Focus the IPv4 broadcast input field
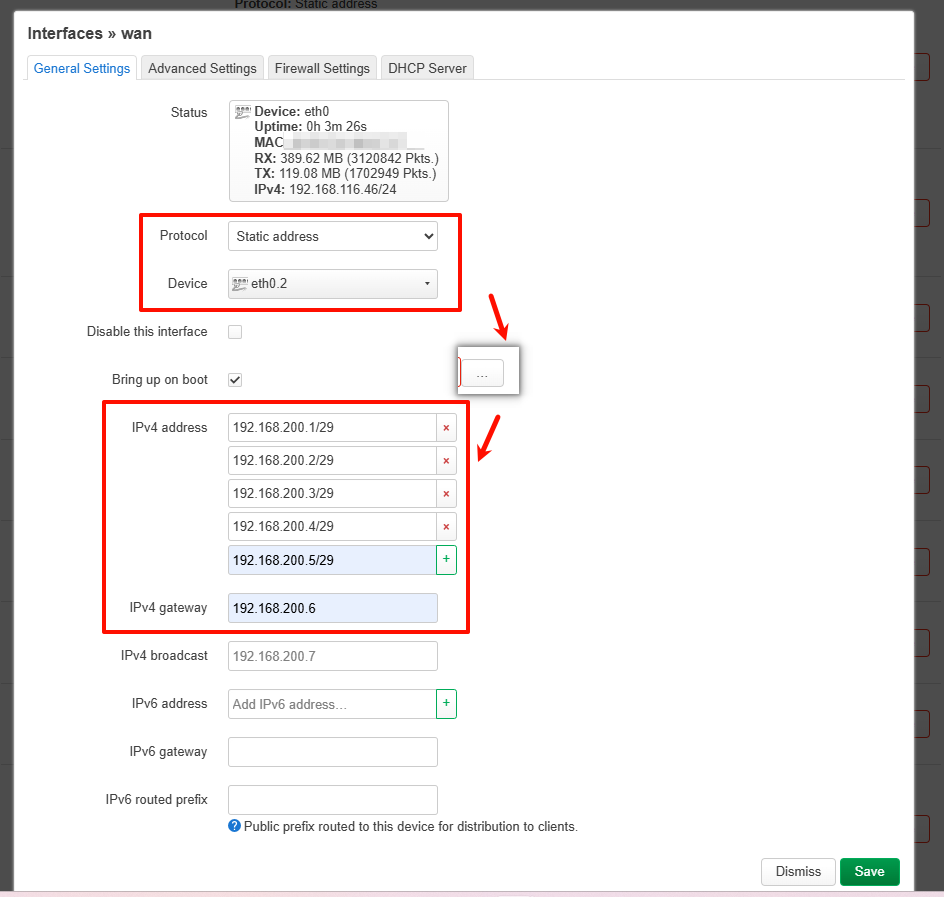 click(x=332, y=656)
